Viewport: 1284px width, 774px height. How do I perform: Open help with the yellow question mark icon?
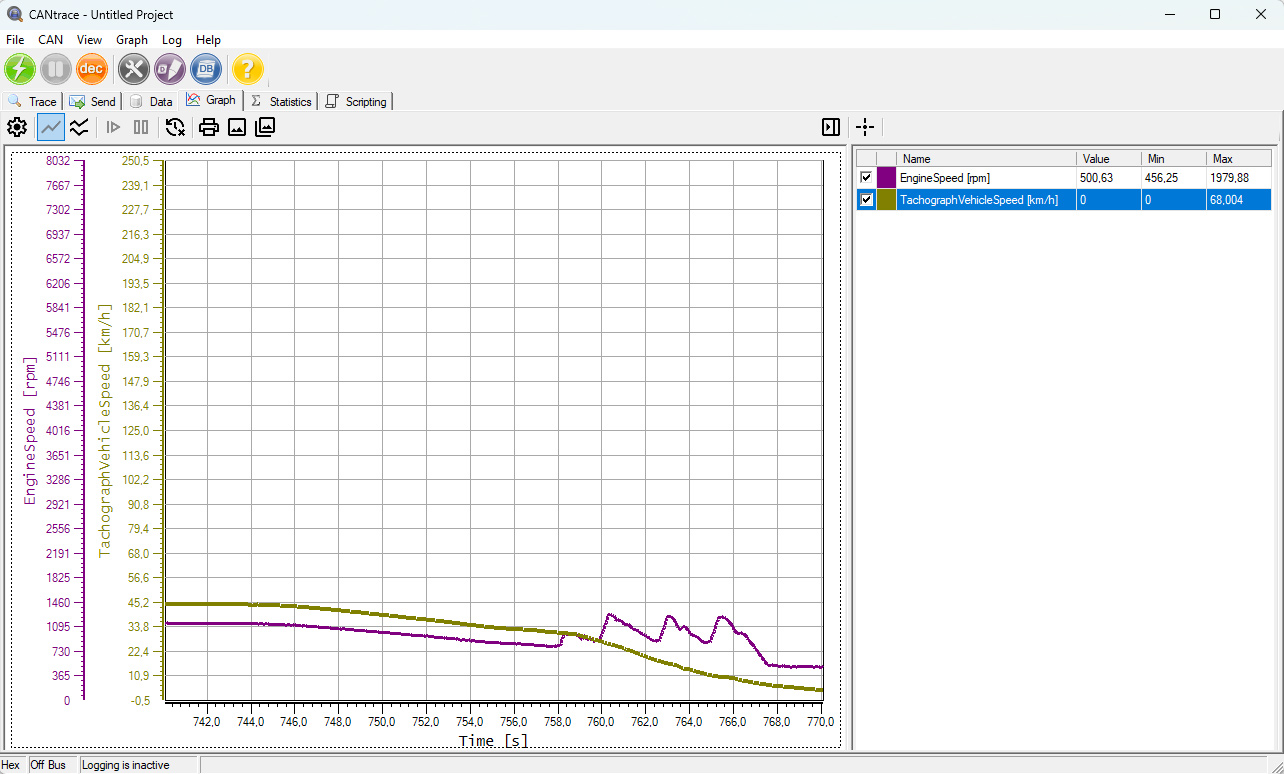pyautogui.click(x=248, y=69)
